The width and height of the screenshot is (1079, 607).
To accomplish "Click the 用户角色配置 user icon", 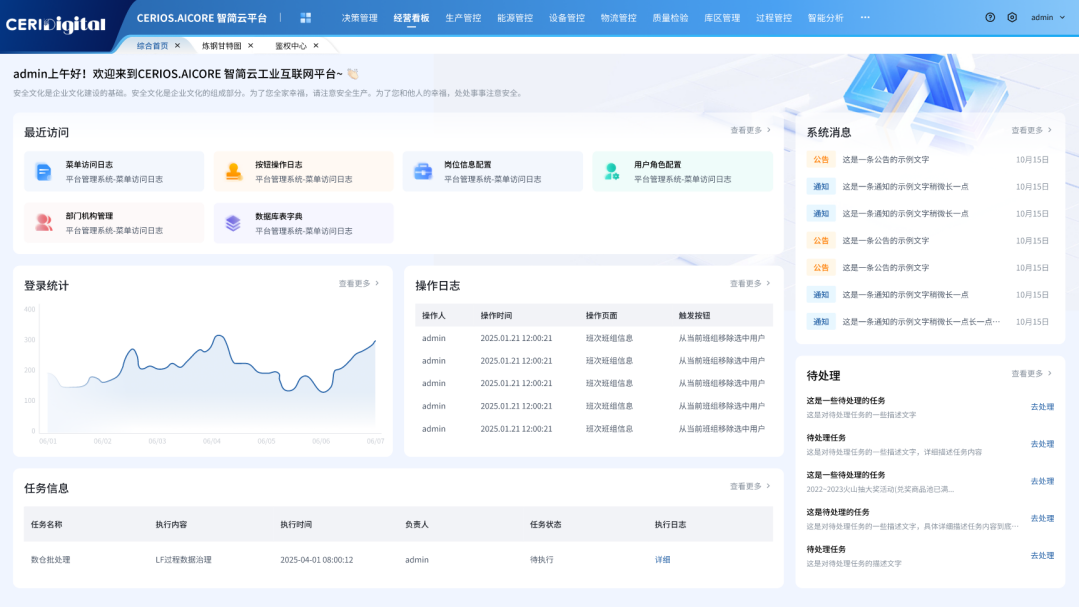I will click(x=612, y=171).
